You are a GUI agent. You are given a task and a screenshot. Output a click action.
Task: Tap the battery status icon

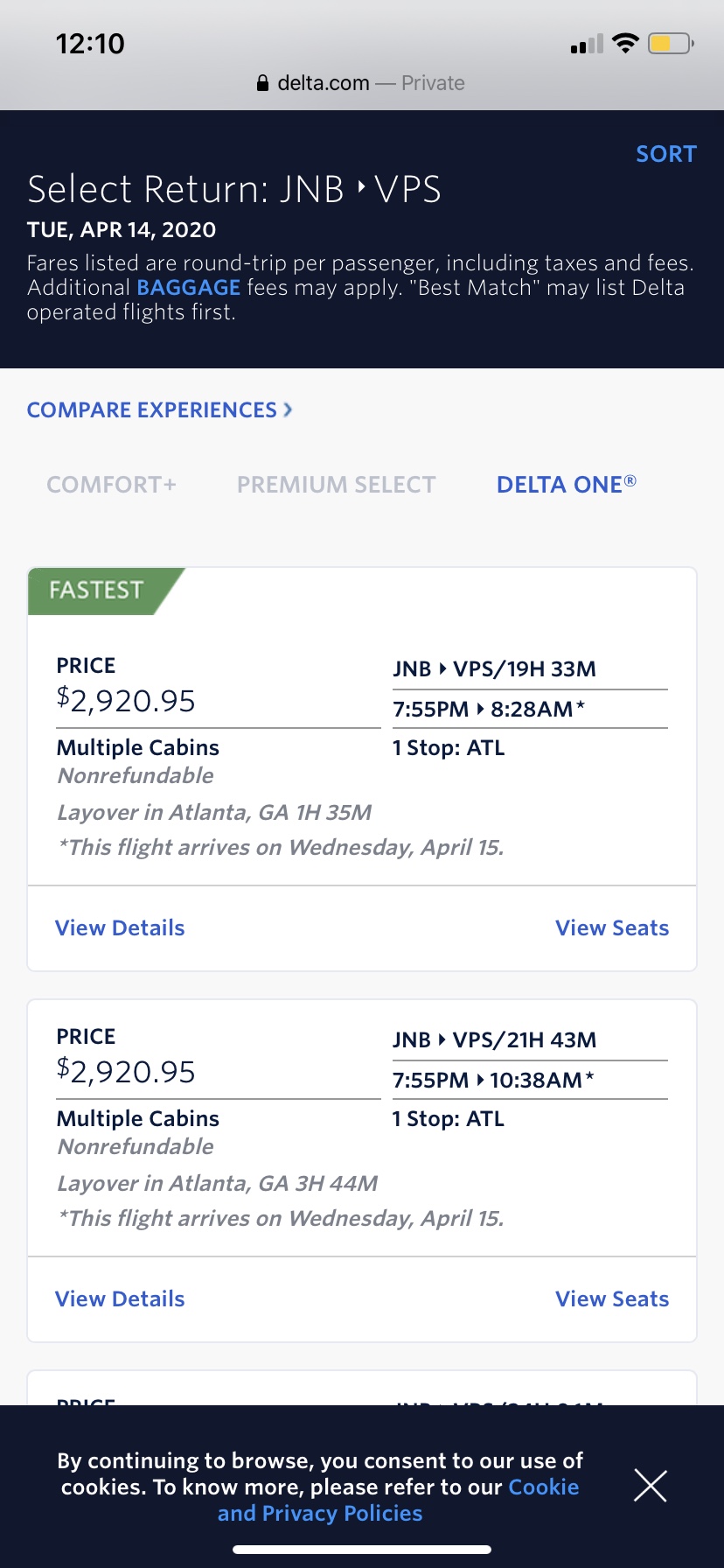click(x=670, y=43)
